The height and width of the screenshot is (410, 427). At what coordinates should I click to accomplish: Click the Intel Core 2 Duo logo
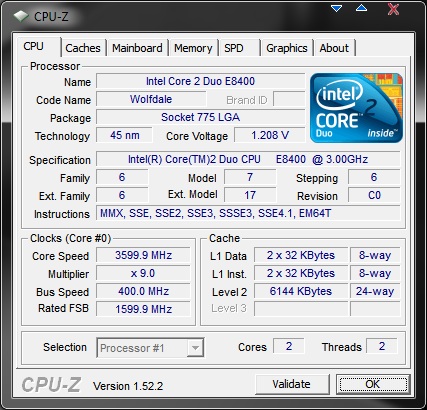point(356,108)
